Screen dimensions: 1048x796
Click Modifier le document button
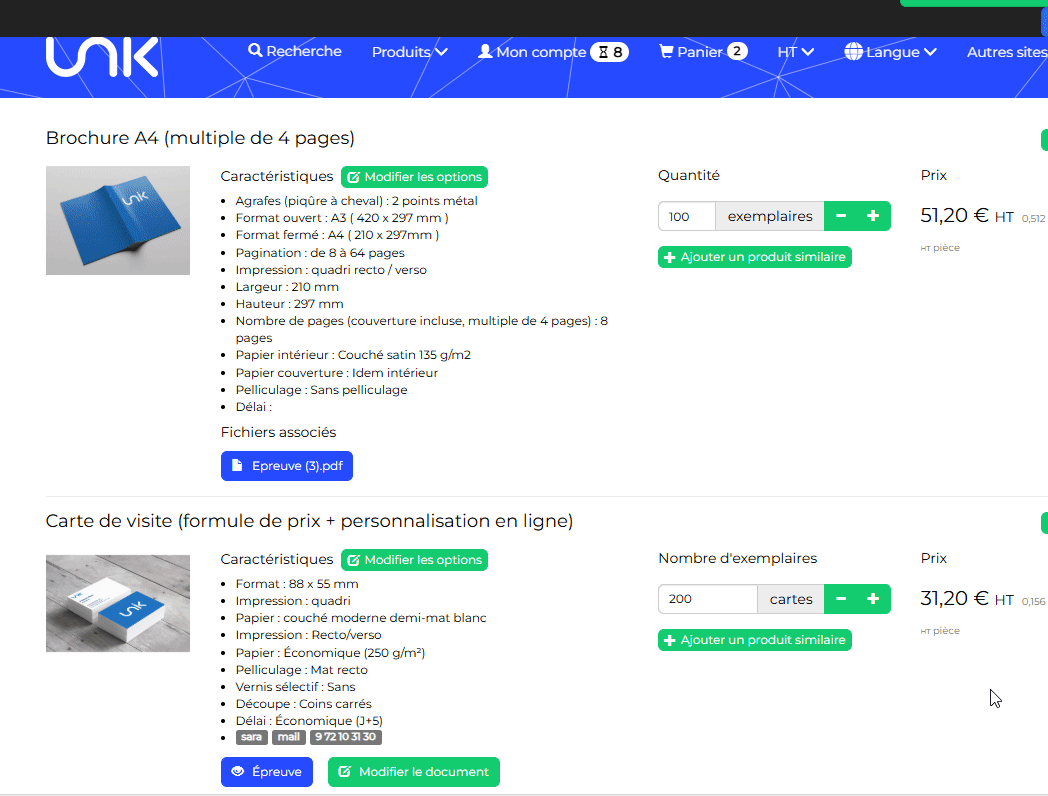(413, 772)
